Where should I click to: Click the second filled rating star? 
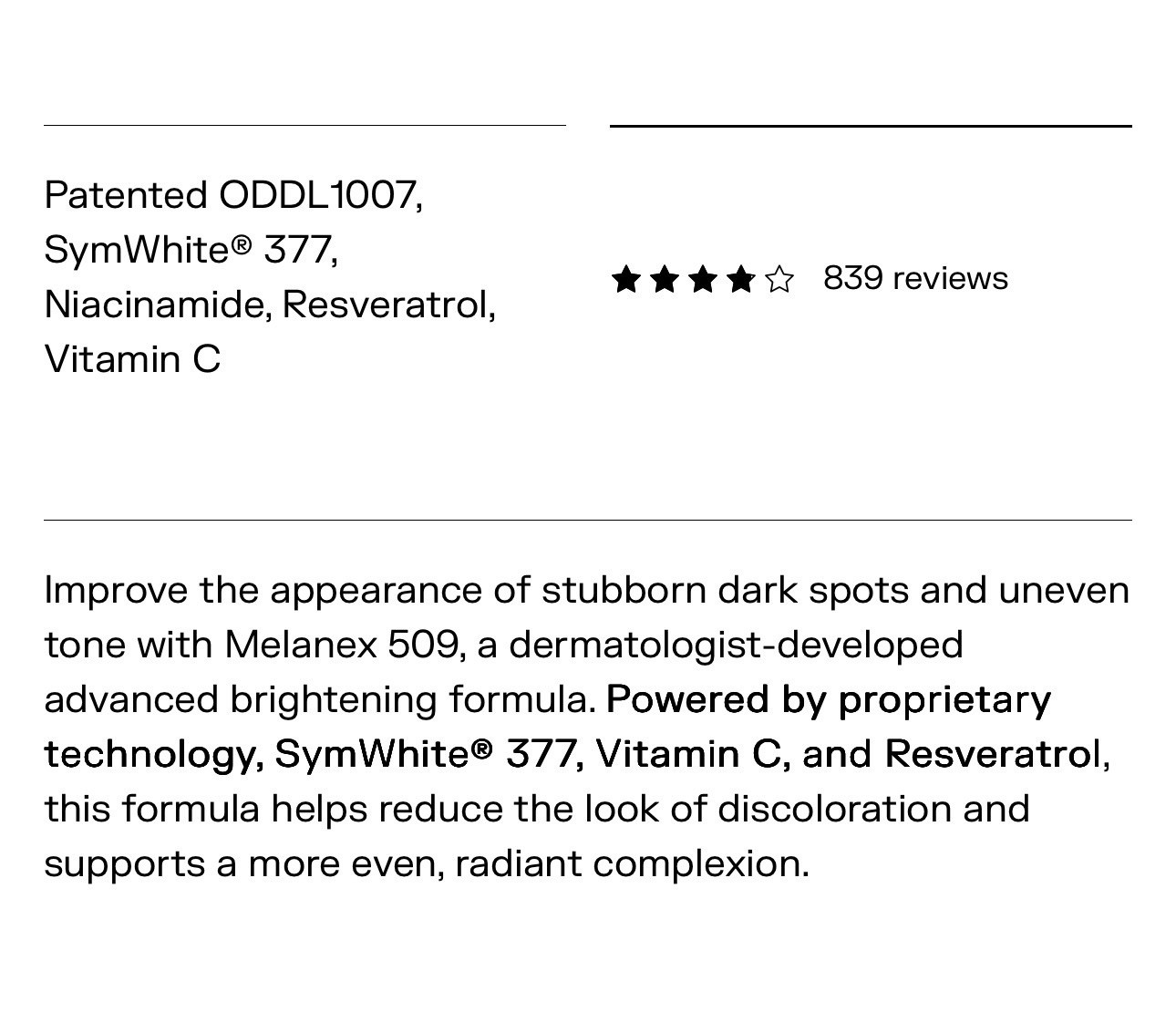(x=665, y=279)
